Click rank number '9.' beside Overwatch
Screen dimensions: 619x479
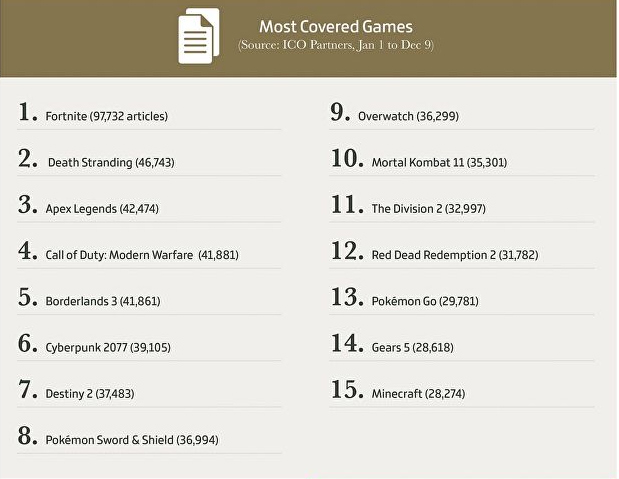click(x=341, y=112)
